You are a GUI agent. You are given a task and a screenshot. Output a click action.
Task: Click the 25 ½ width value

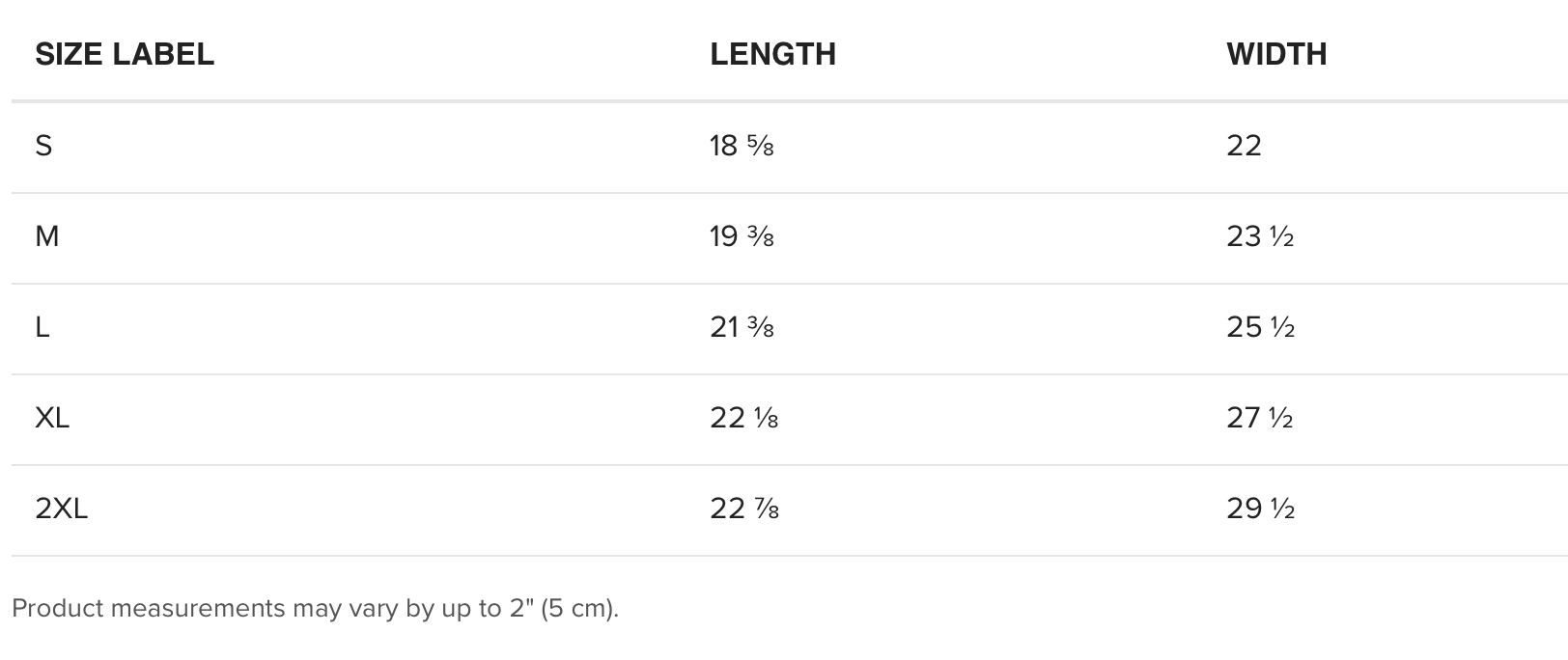[1260, 327]
